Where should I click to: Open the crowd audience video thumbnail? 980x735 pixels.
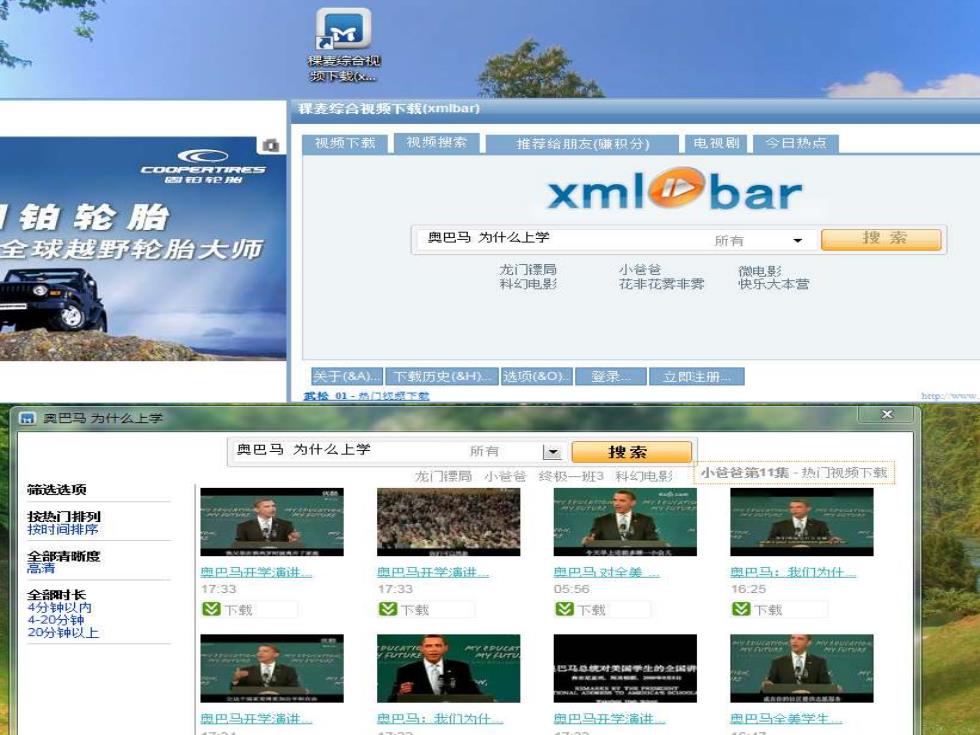pyautogui.click(x=448, y=522)
